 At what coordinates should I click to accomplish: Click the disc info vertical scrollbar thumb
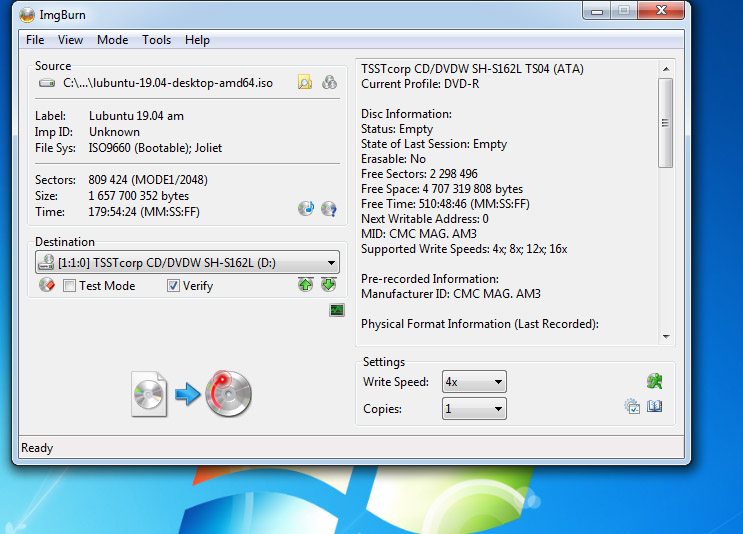tap(666, 123)
